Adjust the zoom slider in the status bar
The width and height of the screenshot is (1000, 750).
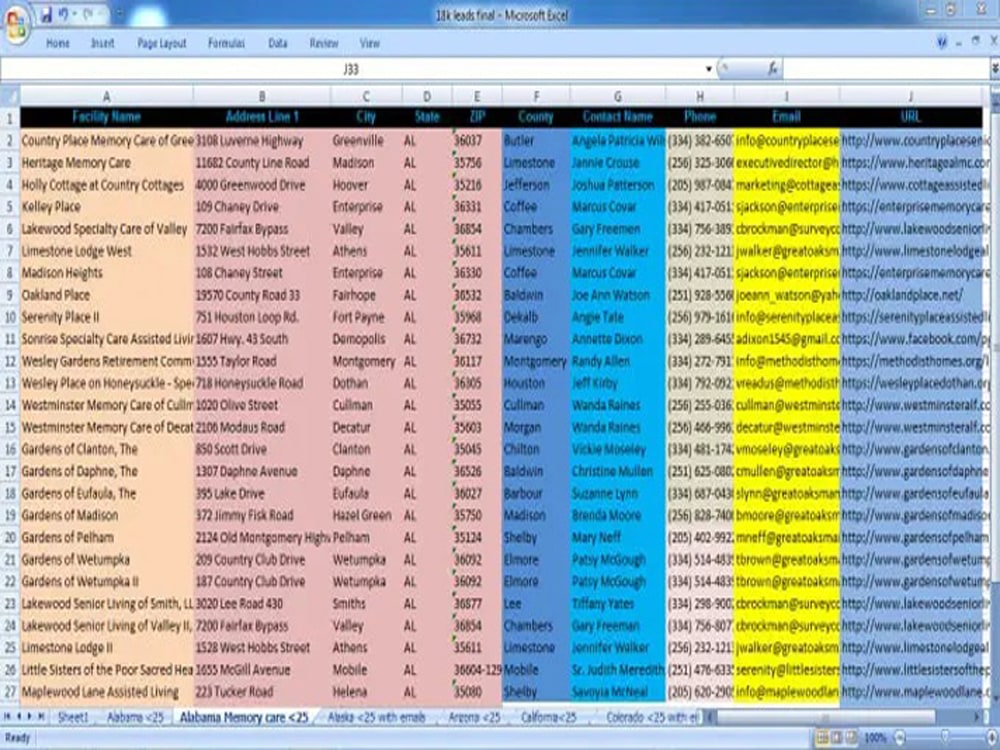[x=944, y=737]
